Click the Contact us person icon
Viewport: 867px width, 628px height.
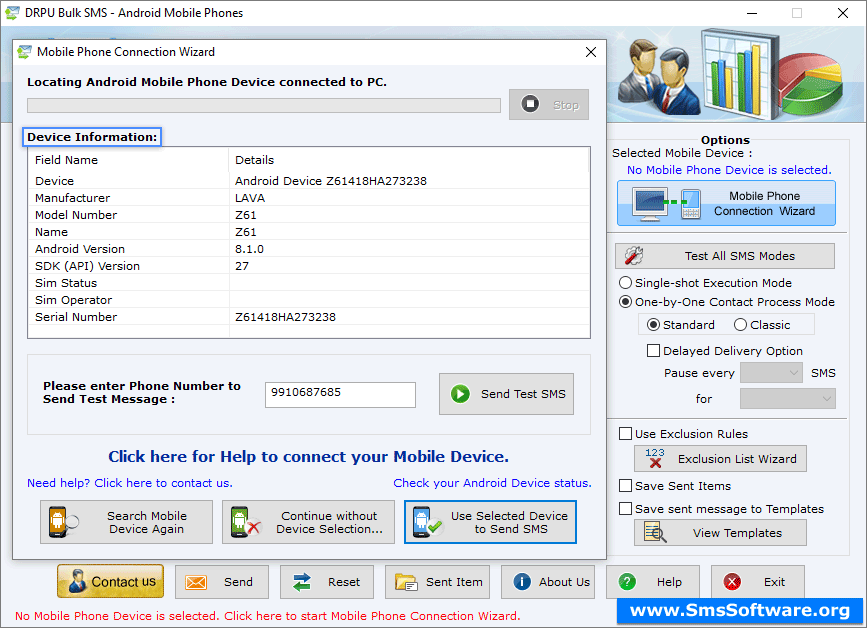pos(76,582)
